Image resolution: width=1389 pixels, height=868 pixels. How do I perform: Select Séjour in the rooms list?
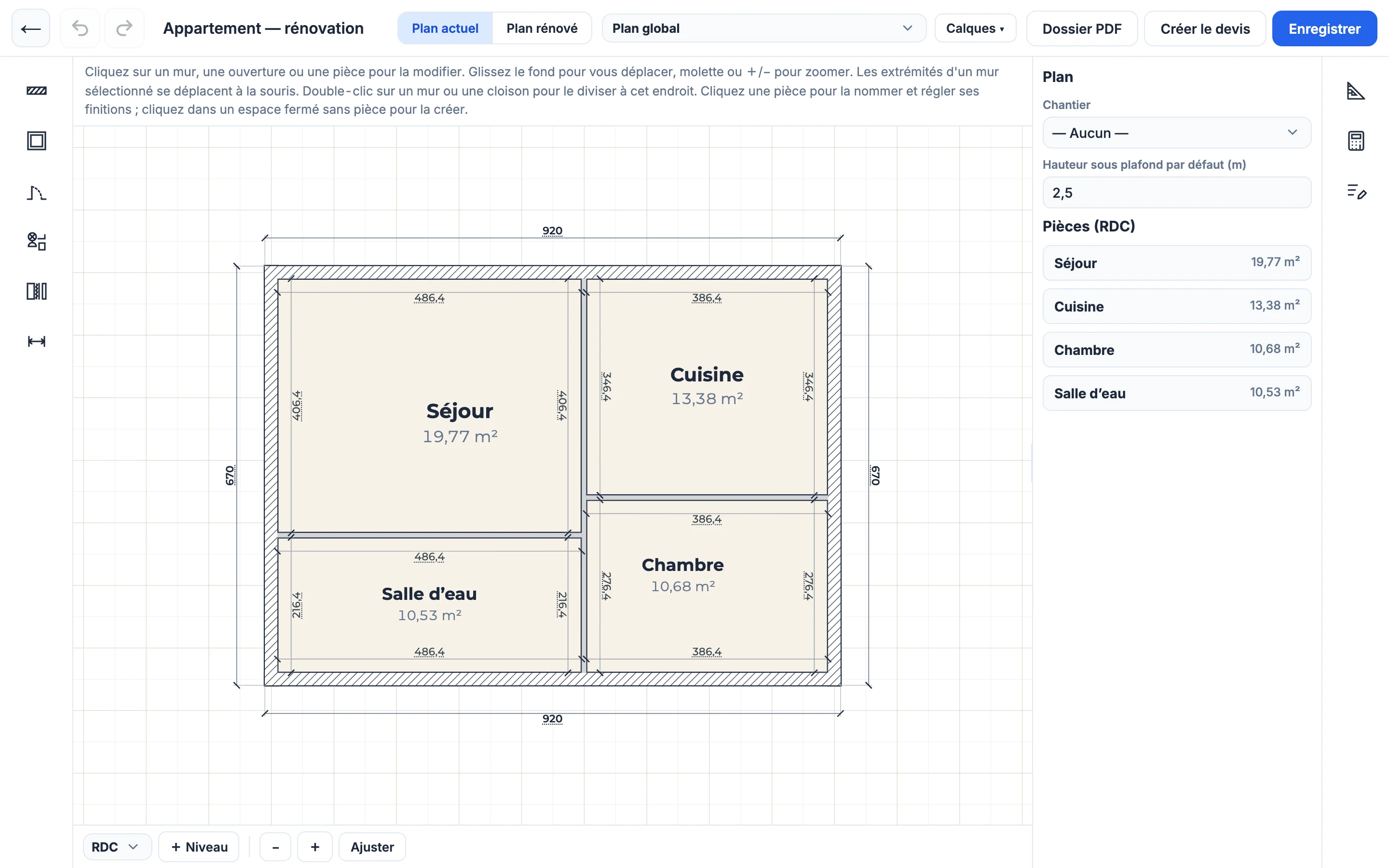[1177, 263]
